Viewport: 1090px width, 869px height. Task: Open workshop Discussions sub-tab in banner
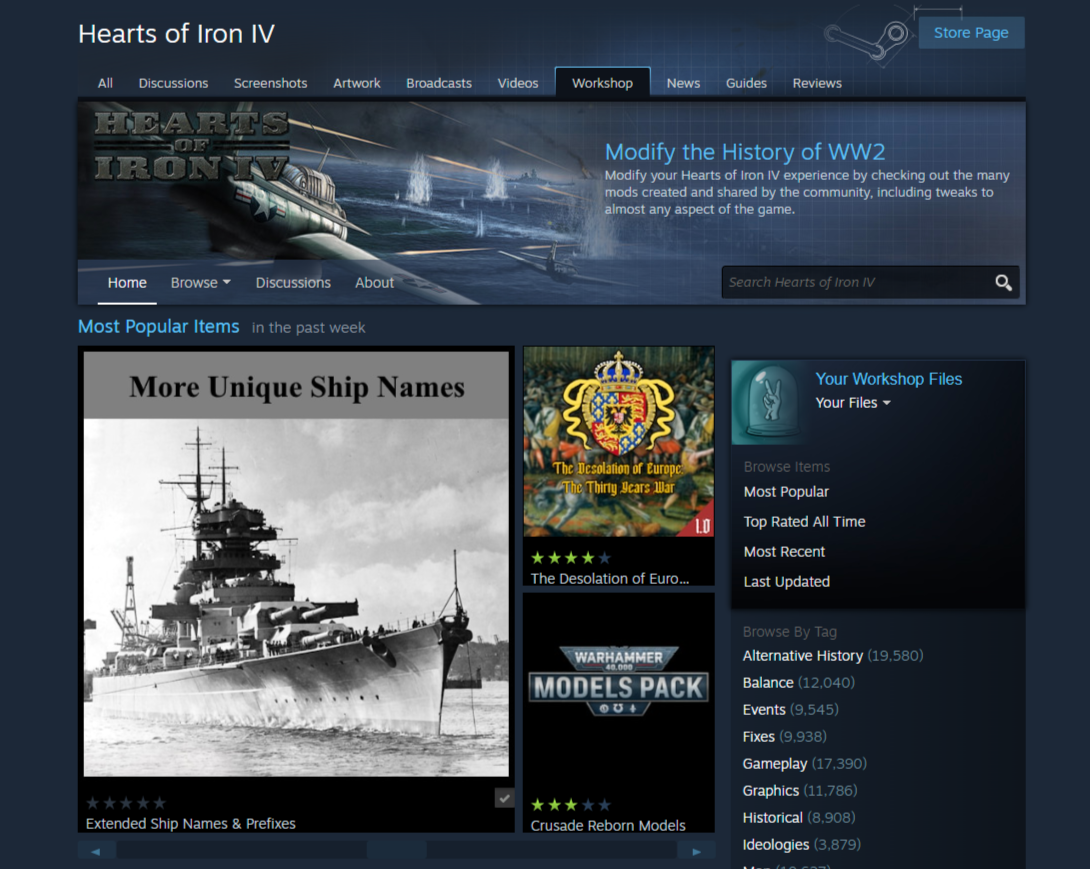pos(293,283)
